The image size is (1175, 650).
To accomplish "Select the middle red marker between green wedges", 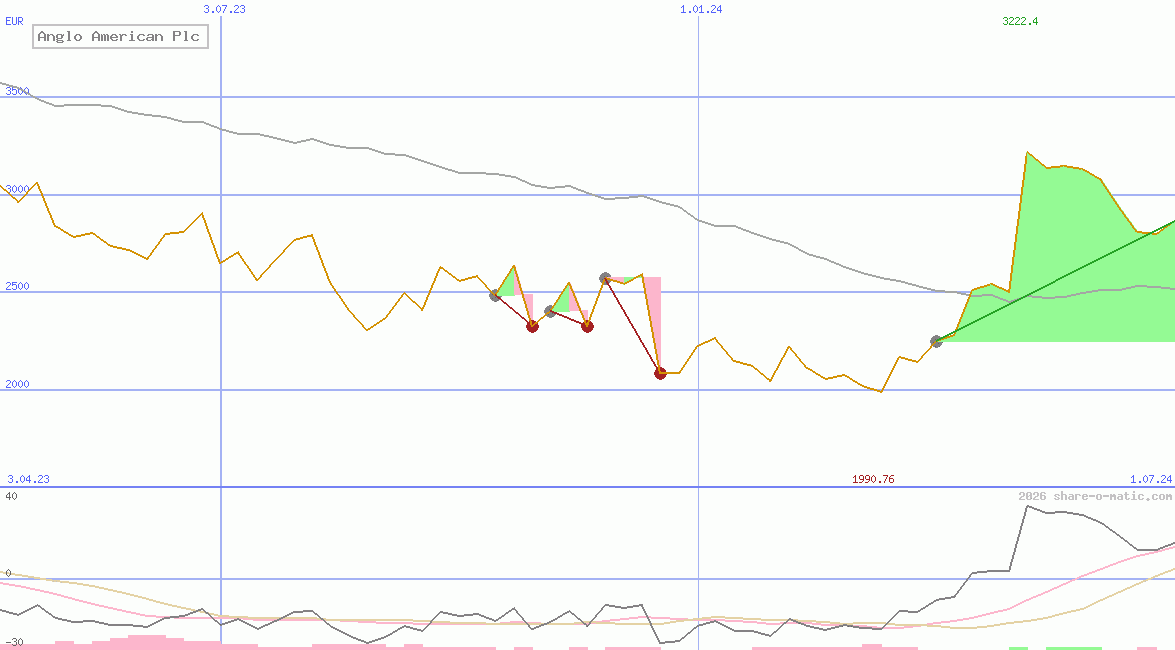I will click(x=588, y=326).
